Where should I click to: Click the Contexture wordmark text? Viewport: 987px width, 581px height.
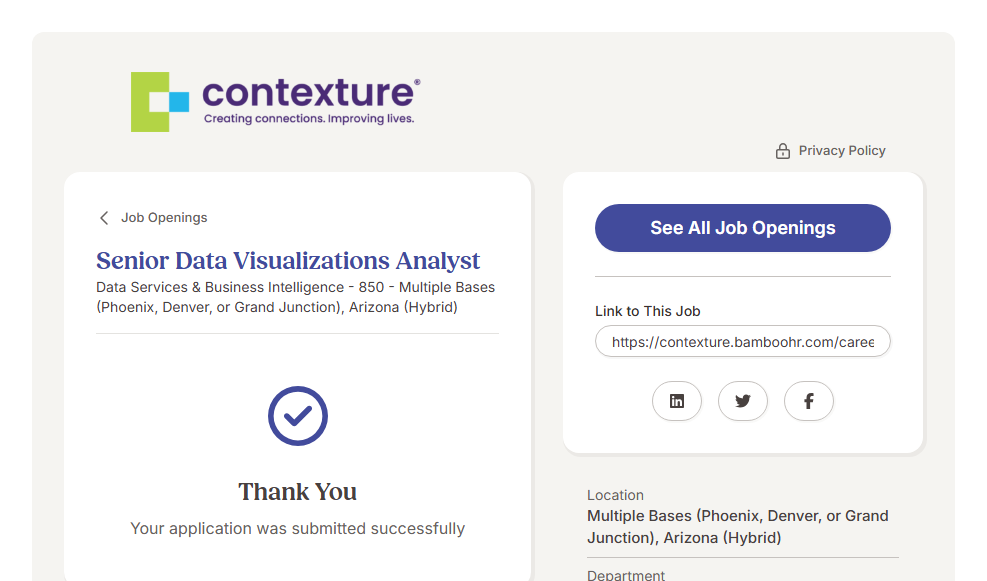pyautogui.click(x=310, y=93)
